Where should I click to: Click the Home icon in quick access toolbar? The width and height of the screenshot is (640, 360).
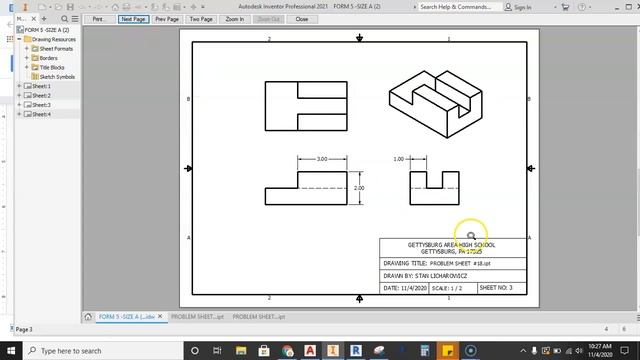[115, 7]
